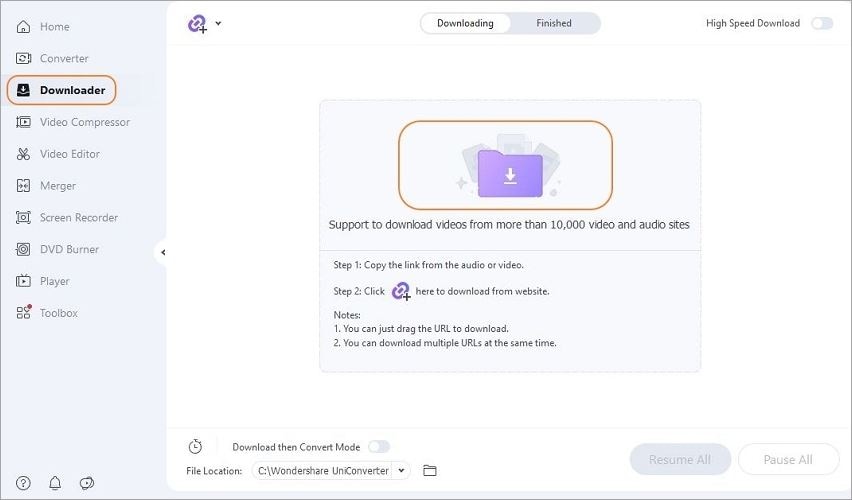Image resolution: width=852 pixels, height=500 pixels.
Task: Expand the File Location dropdown arrow
Action: [x=401, y=471]
